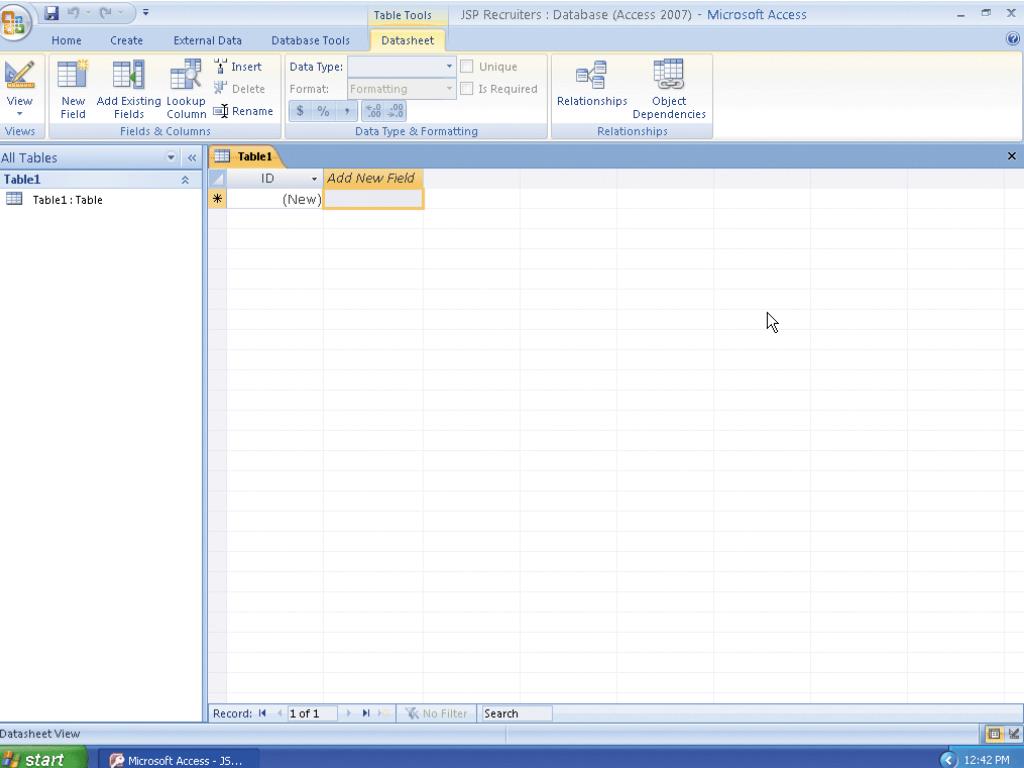The height and width of the screenshot is (768, 1024).
Task: Click the Datasheet ribbon tab
Action: tap(408, 40)
